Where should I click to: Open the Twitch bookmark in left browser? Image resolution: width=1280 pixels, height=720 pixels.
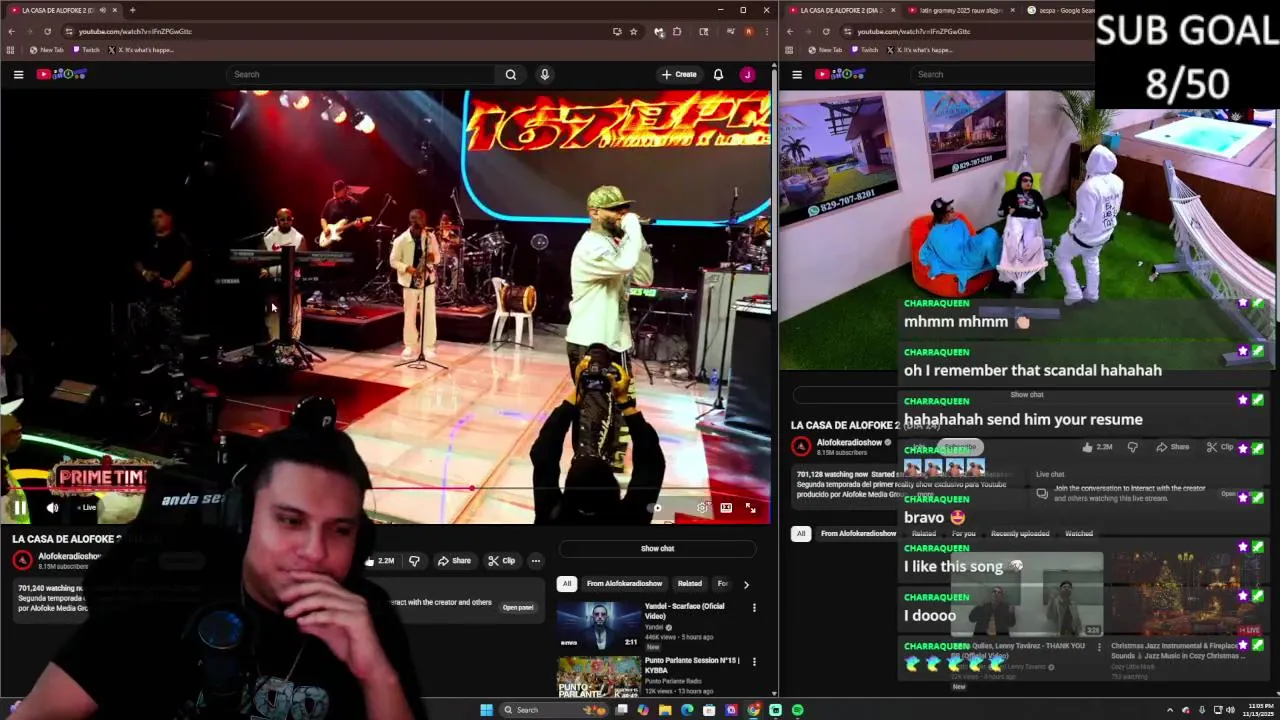point(86,49)
